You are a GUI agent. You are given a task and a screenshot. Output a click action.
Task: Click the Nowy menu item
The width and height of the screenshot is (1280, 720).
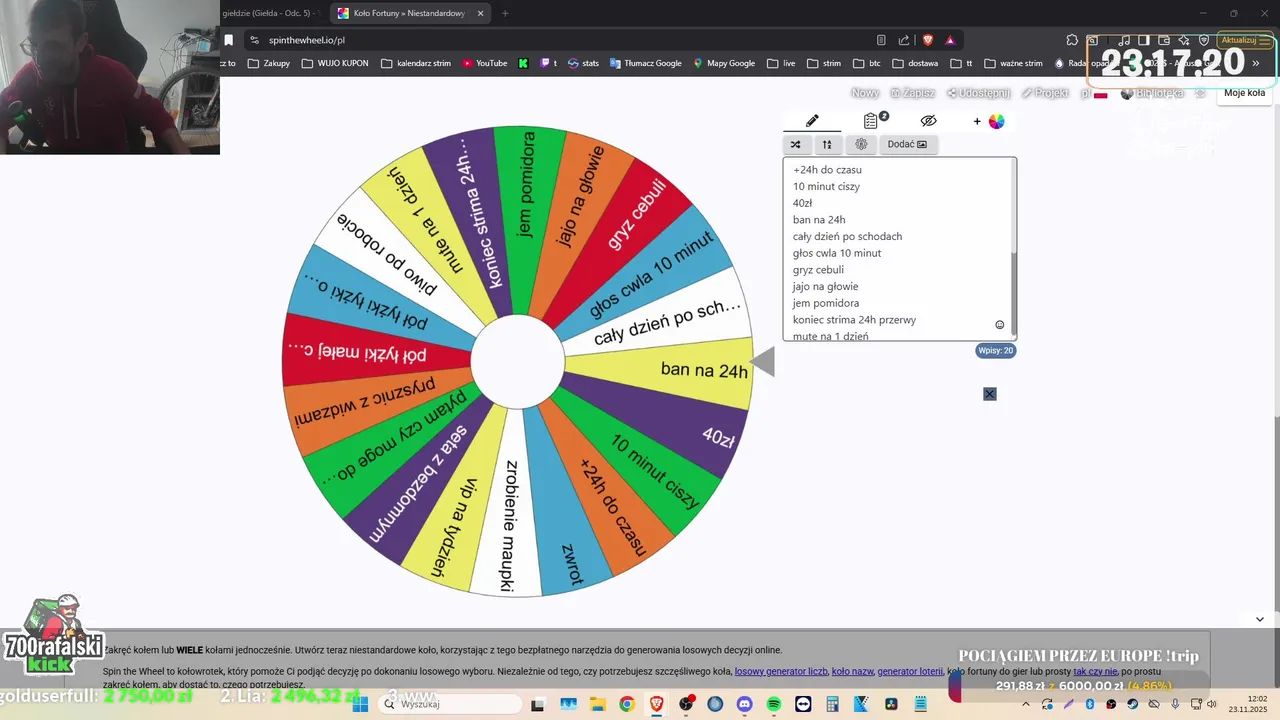tap(865, 93)
